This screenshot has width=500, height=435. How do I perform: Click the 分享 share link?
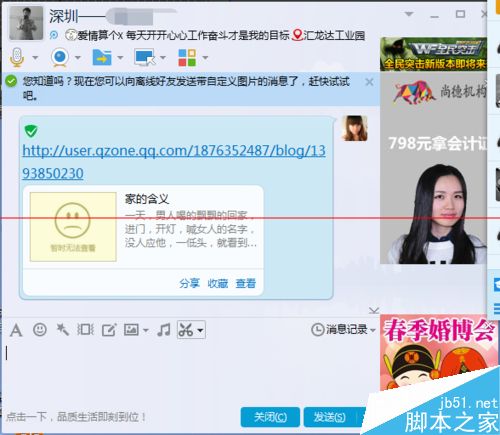(x=189, y=283)
